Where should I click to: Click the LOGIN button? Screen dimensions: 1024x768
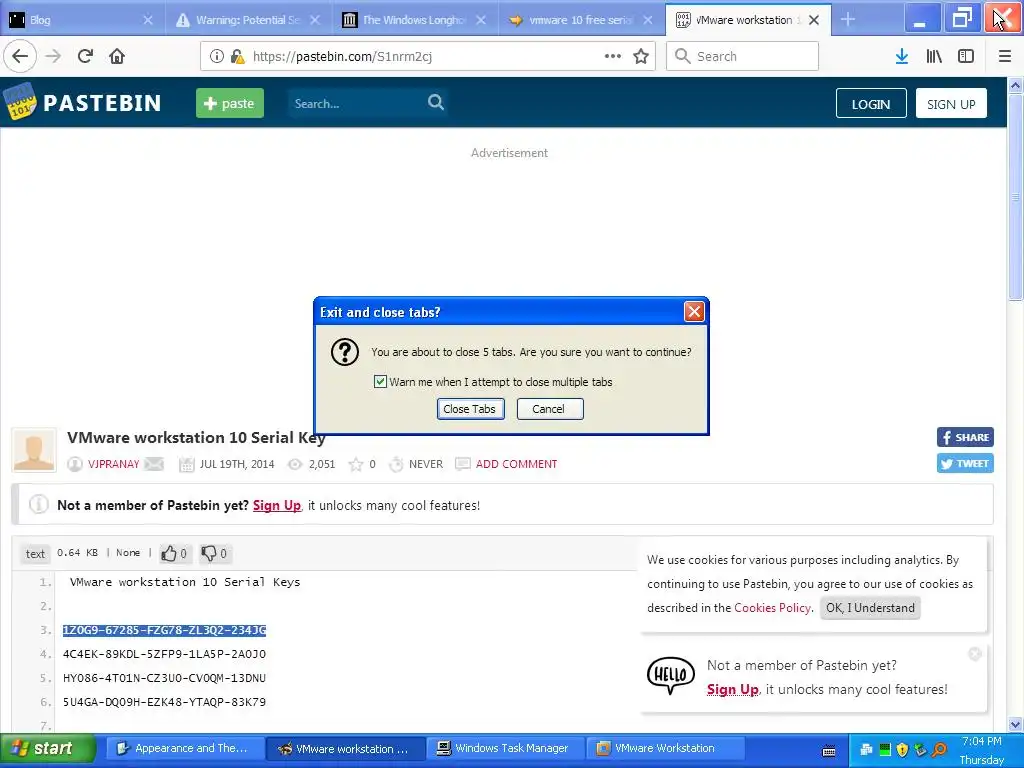[871, 104]
